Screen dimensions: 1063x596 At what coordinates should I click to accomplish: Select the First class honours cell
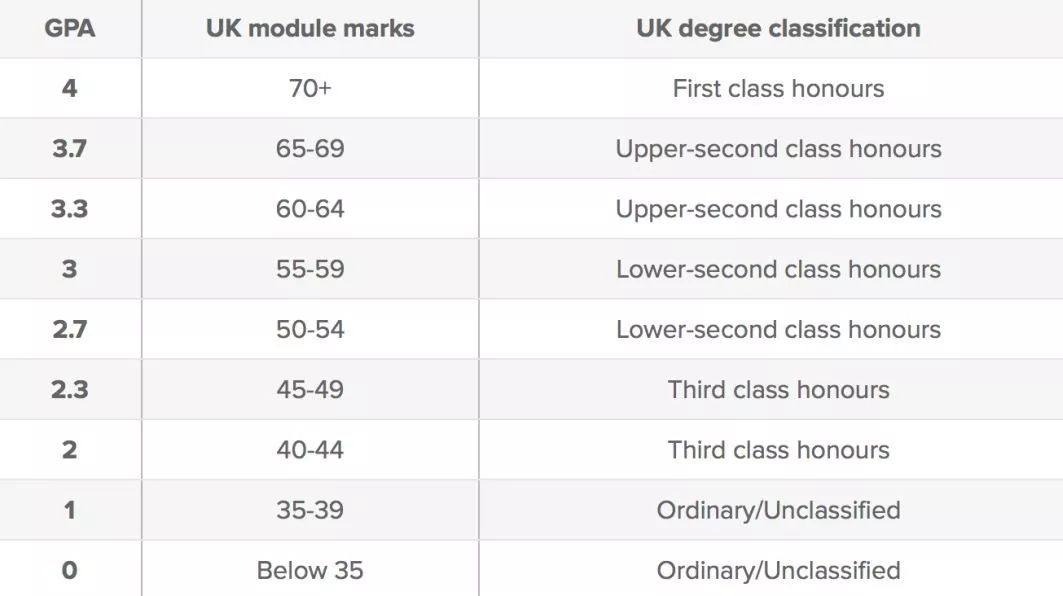point(778,88)
